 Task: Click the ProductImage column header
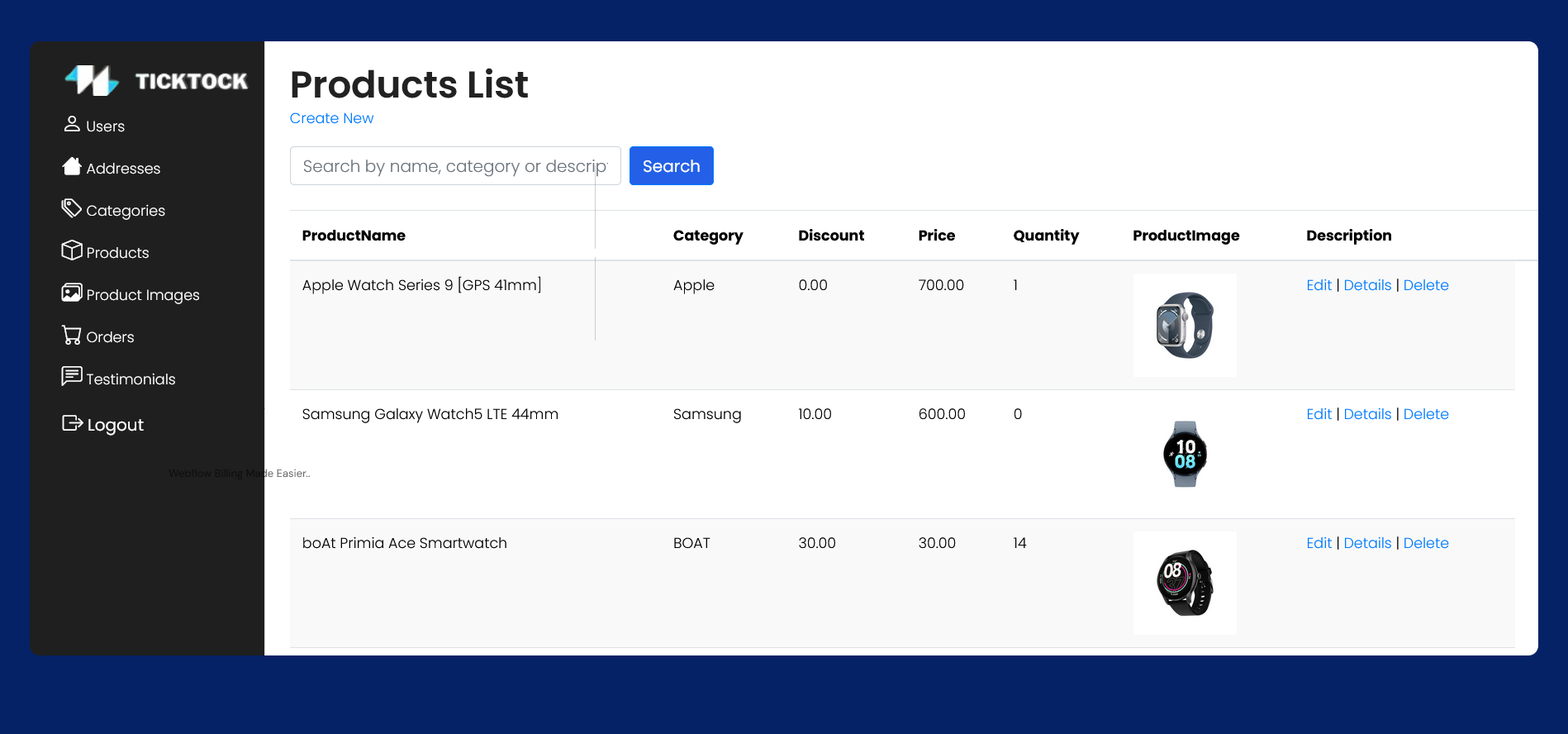(x=1186, y=236)
